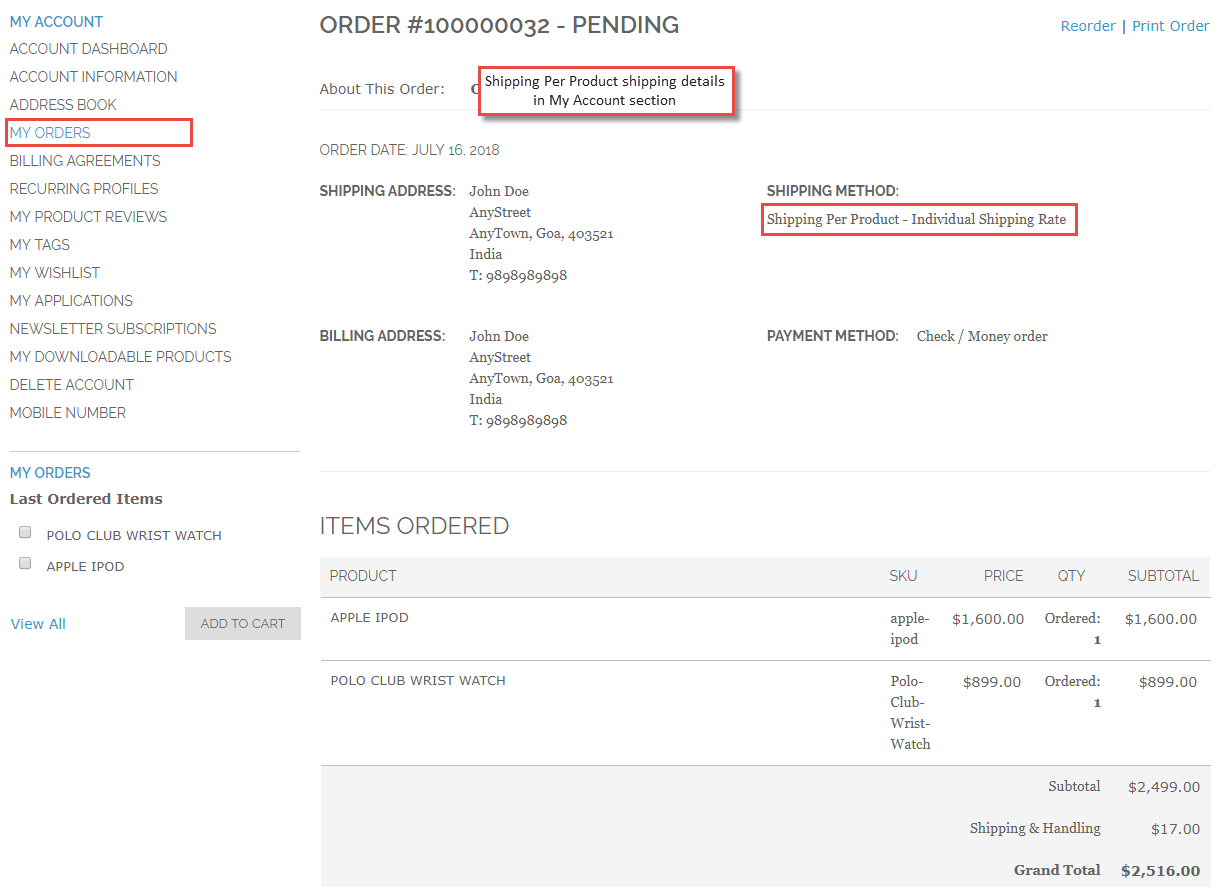Click the Print Order link
The height and width of the screenshot is (887, 1215).
[1171, 26]
